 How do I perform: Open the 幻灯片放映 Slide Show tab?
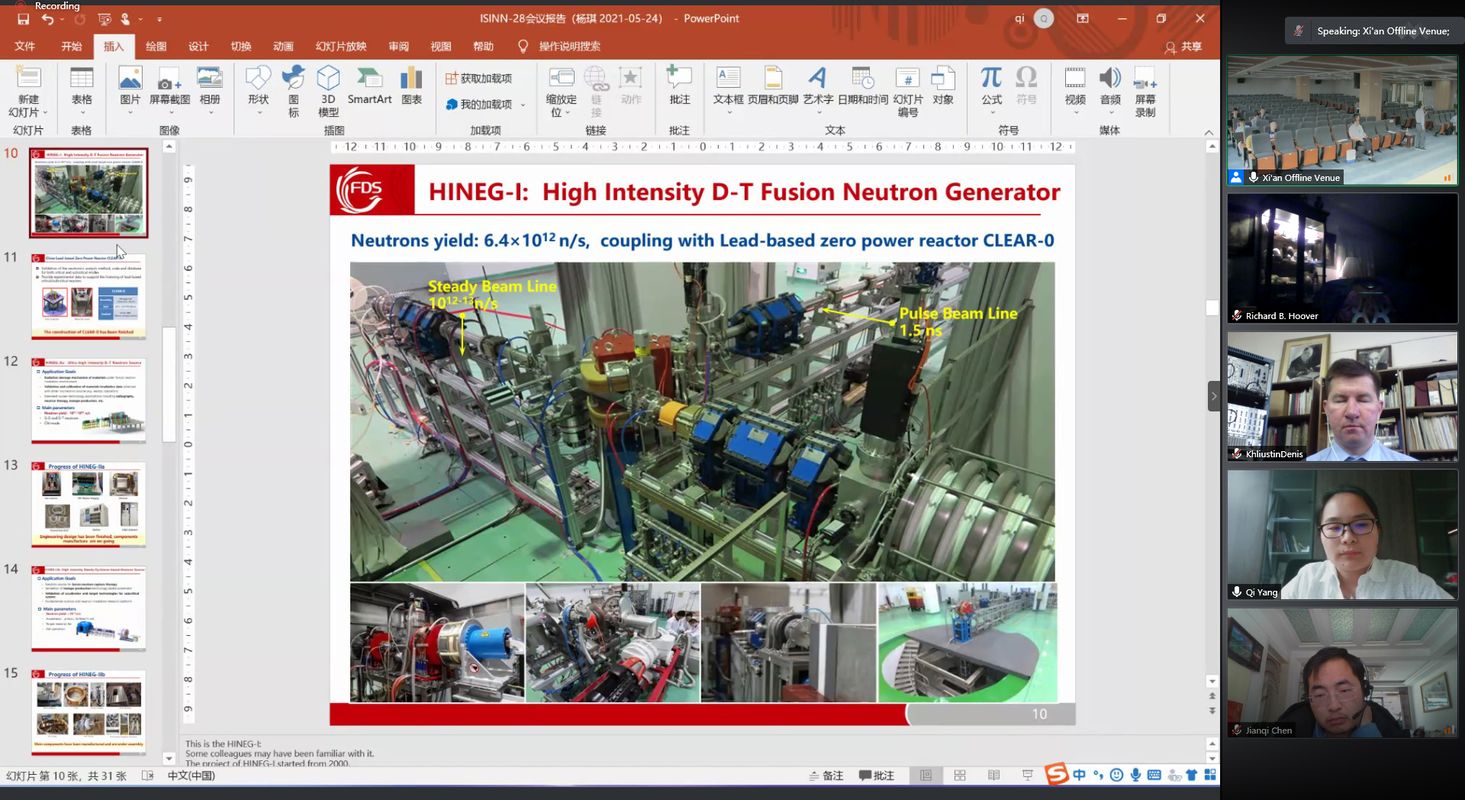340,46
